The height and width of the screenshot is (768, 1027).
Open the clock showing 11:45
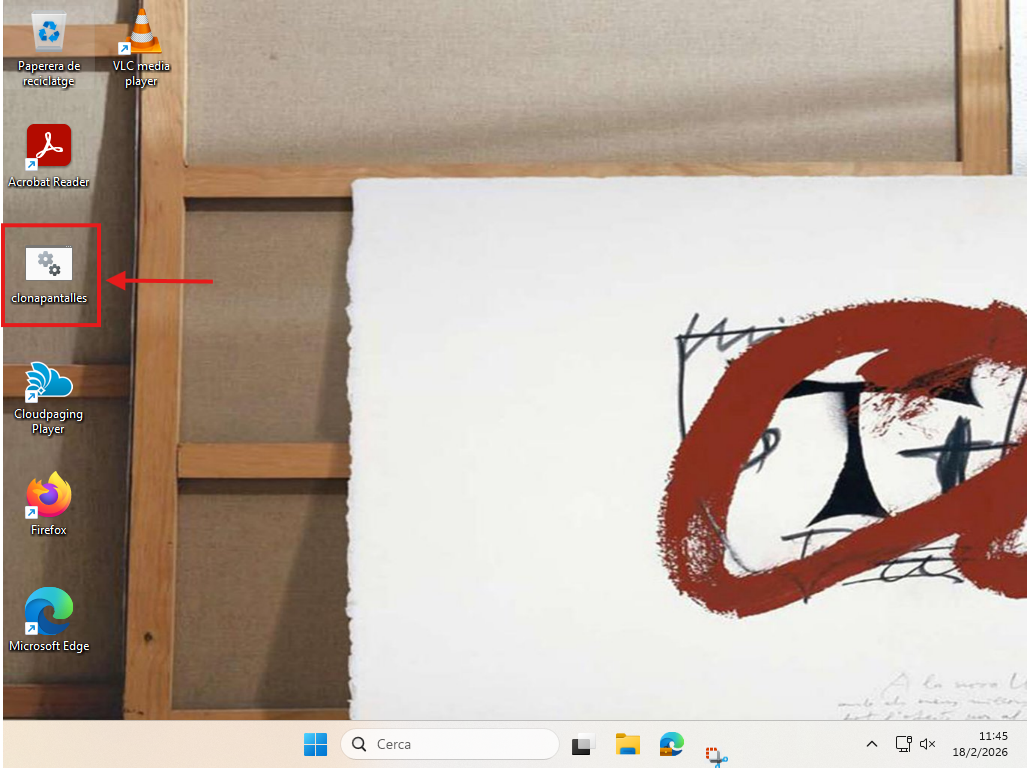coord(993,736)
